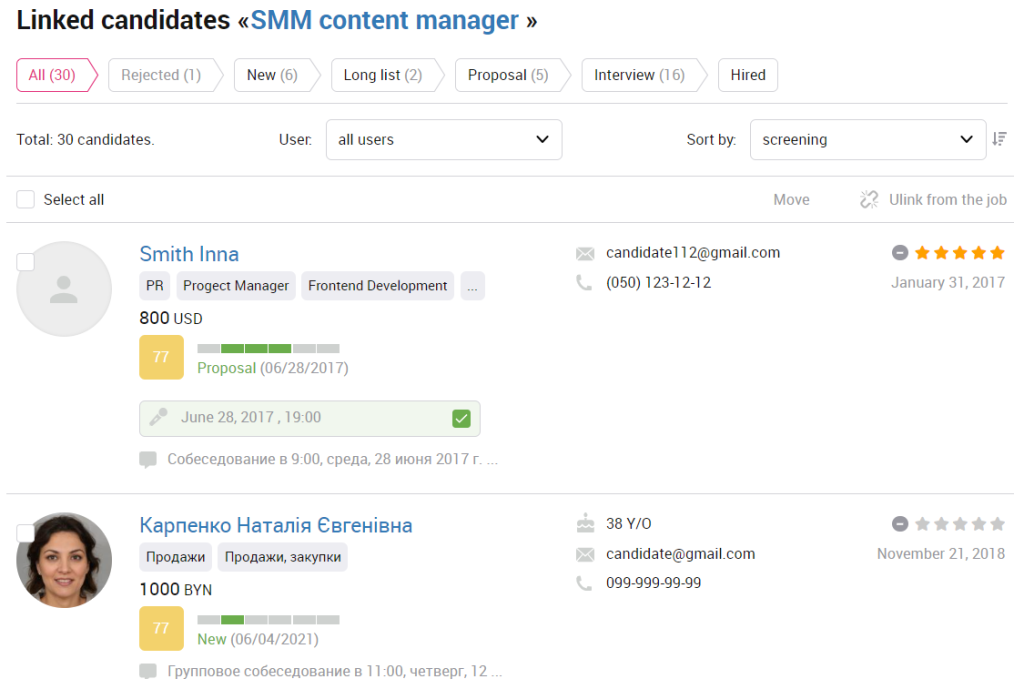Rate Карпенко Наталія with the fifth star
This screenshot has height=679, width=1024.
997,524
